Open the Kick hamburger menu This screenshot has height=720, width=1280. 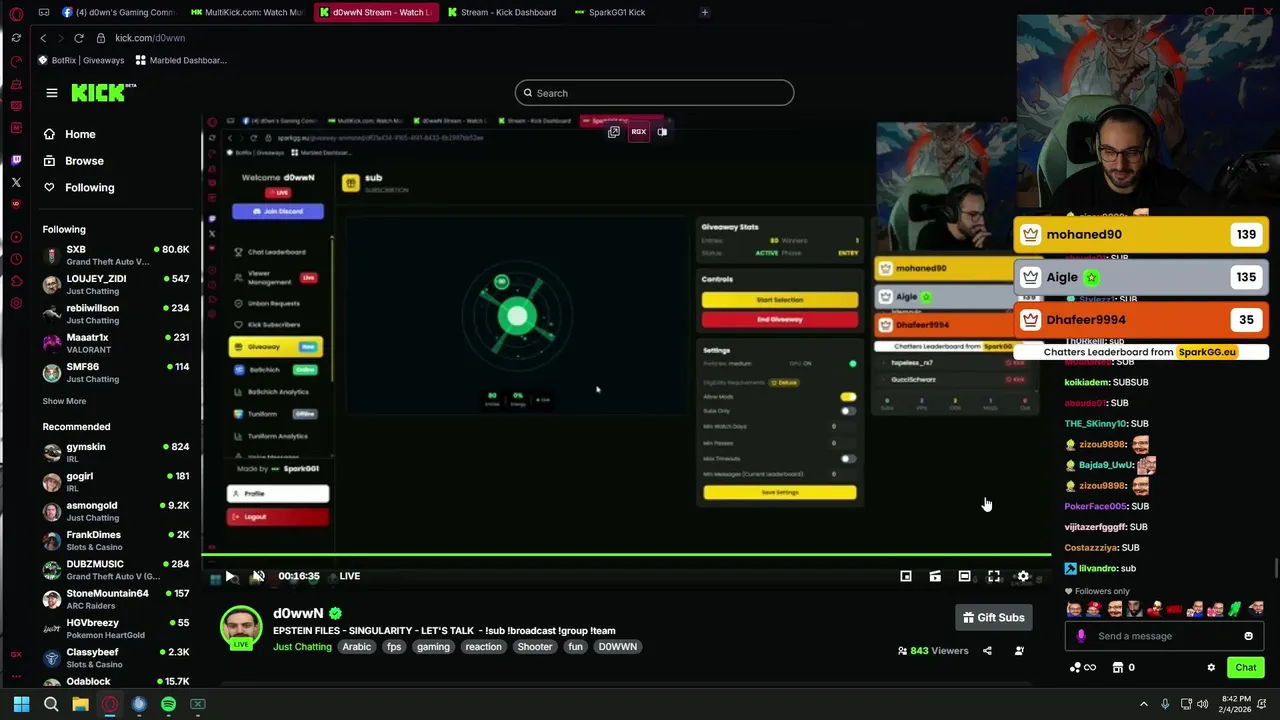click(52, 93)
